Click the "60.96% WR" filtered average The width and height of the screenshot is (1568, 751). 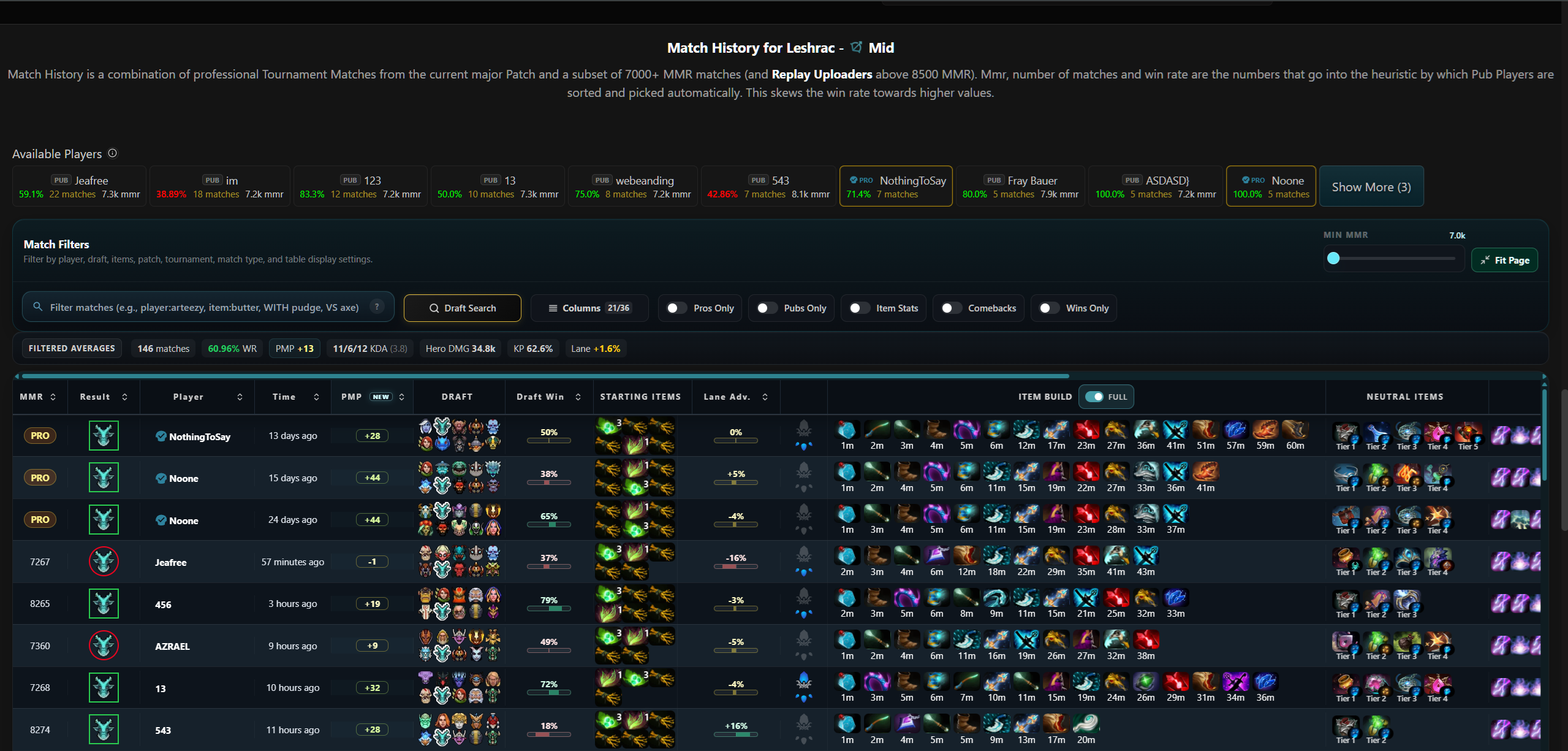(x=232, y=348)
